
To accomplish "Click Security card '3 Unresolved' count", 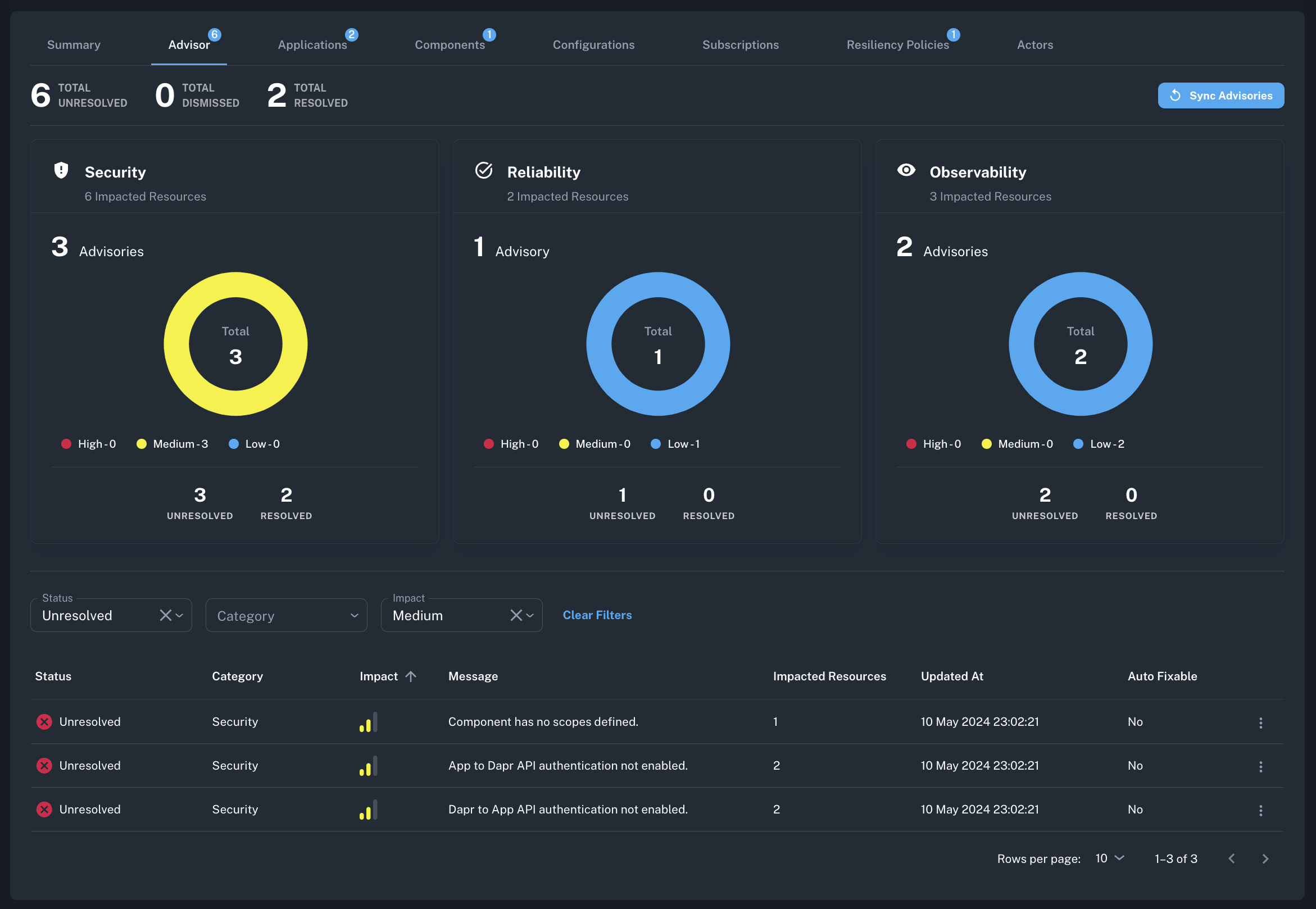I will (199, 494).
